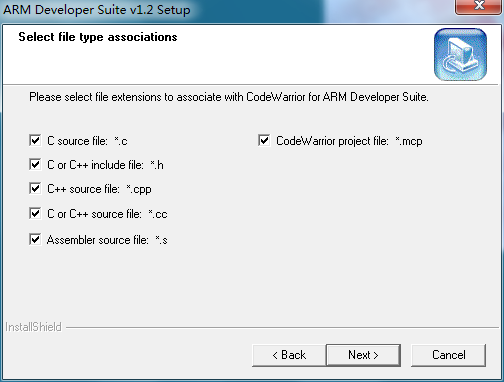Uncheck the CodeWarrior project file *.mcp checkbox
The width and height of the screenshot is (504, 382).
pos(264,140)
